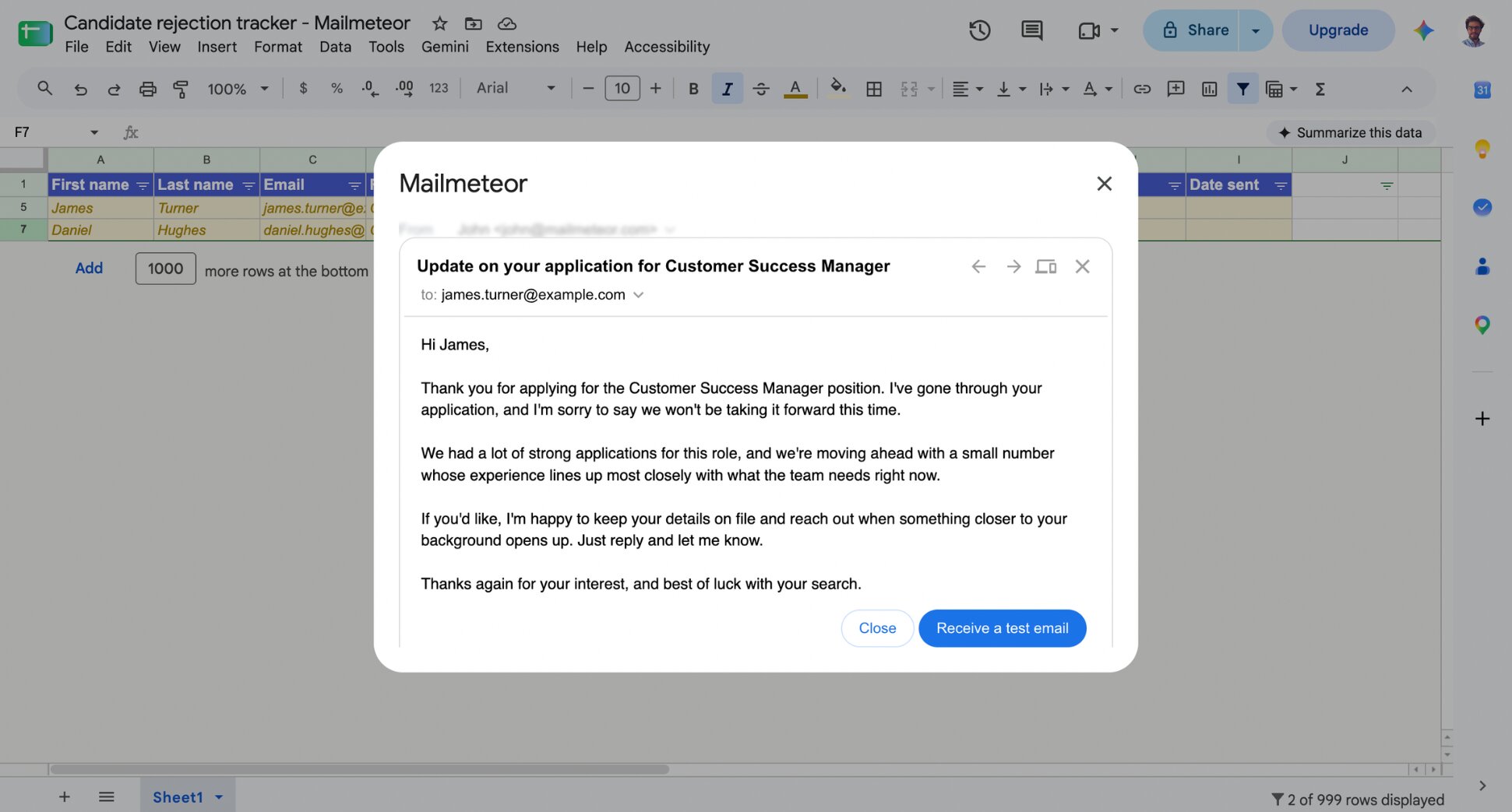Toggle strikethrough formatting
The image size is (1512, 812).
761,89
